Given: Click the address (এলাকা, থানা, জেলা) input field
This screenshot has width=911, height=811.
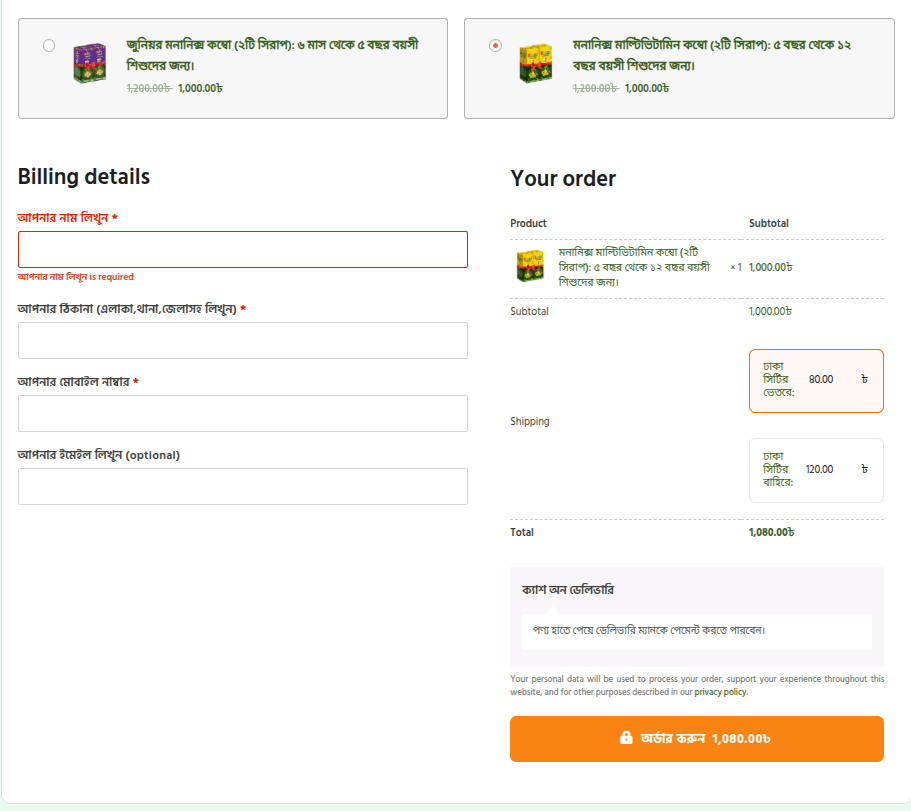Looking at the screenshot, I should [242, 340].
